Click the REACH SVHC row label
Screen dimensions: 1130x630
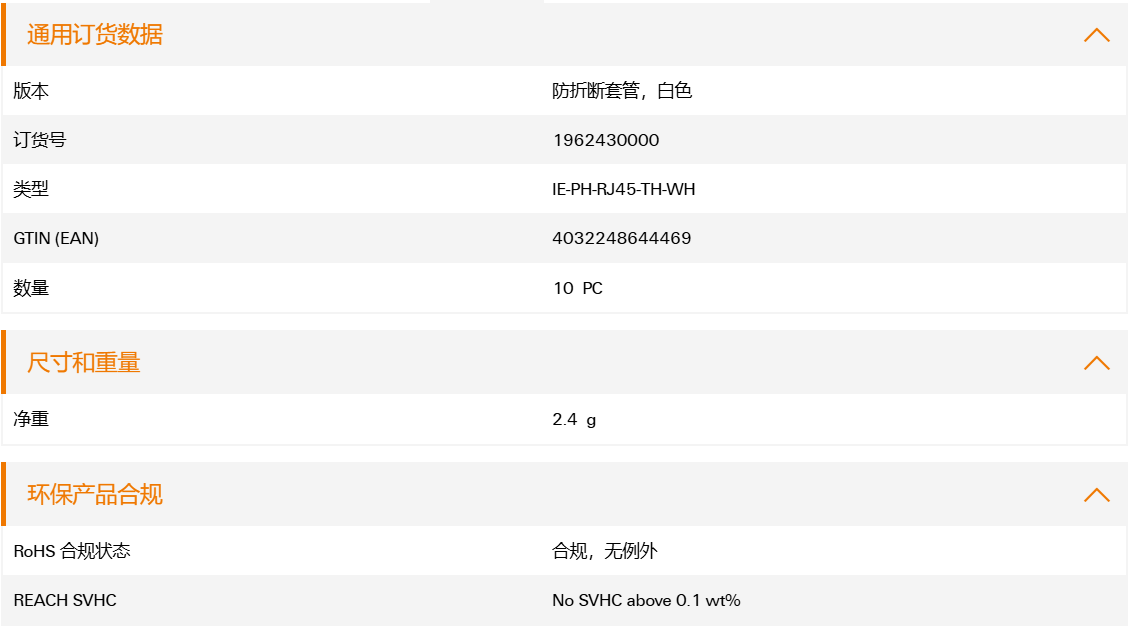65,600
